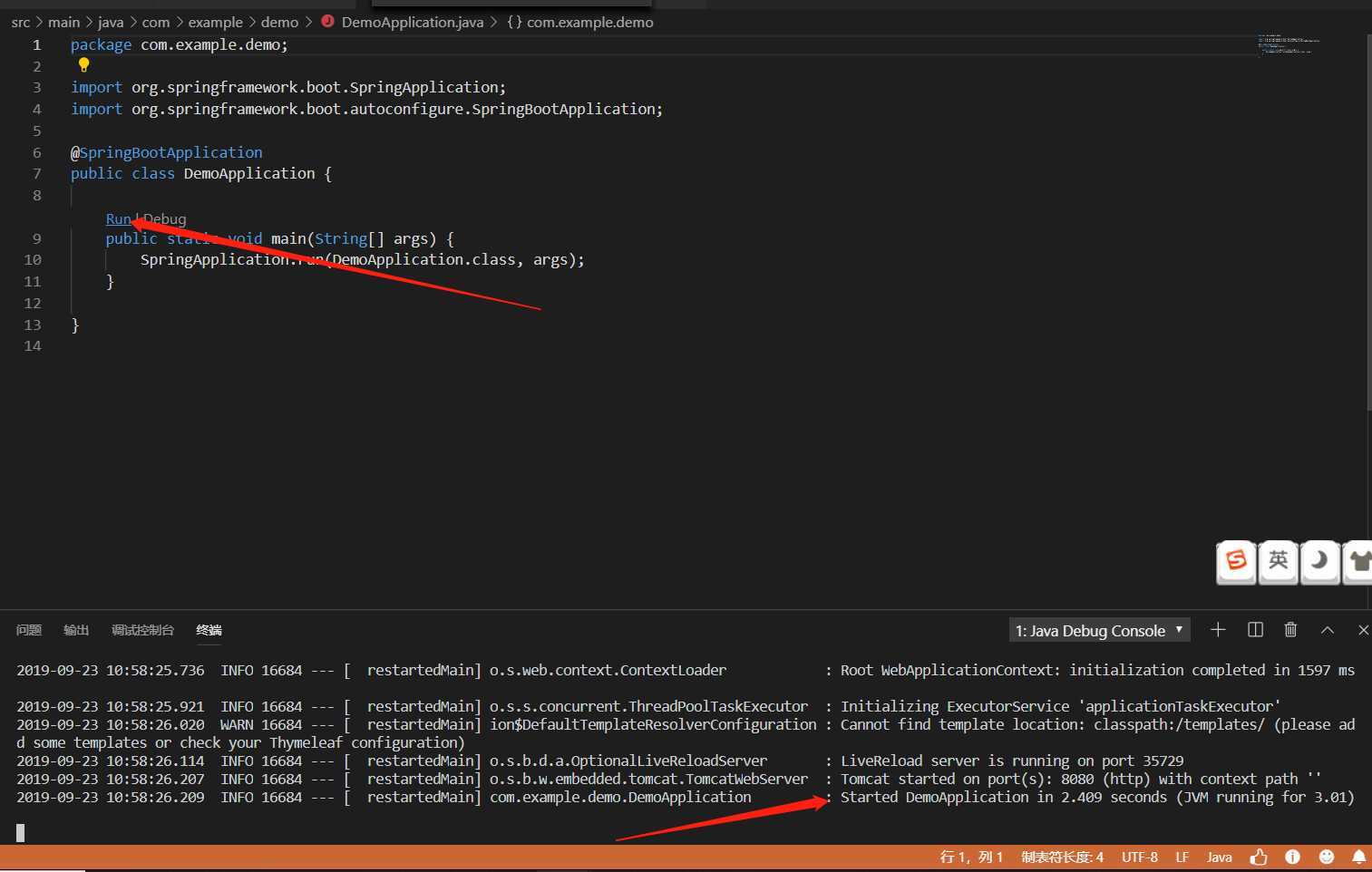
Task: Click the minimap code preview
Action: pyautogui.click(x=1288, y=44)
